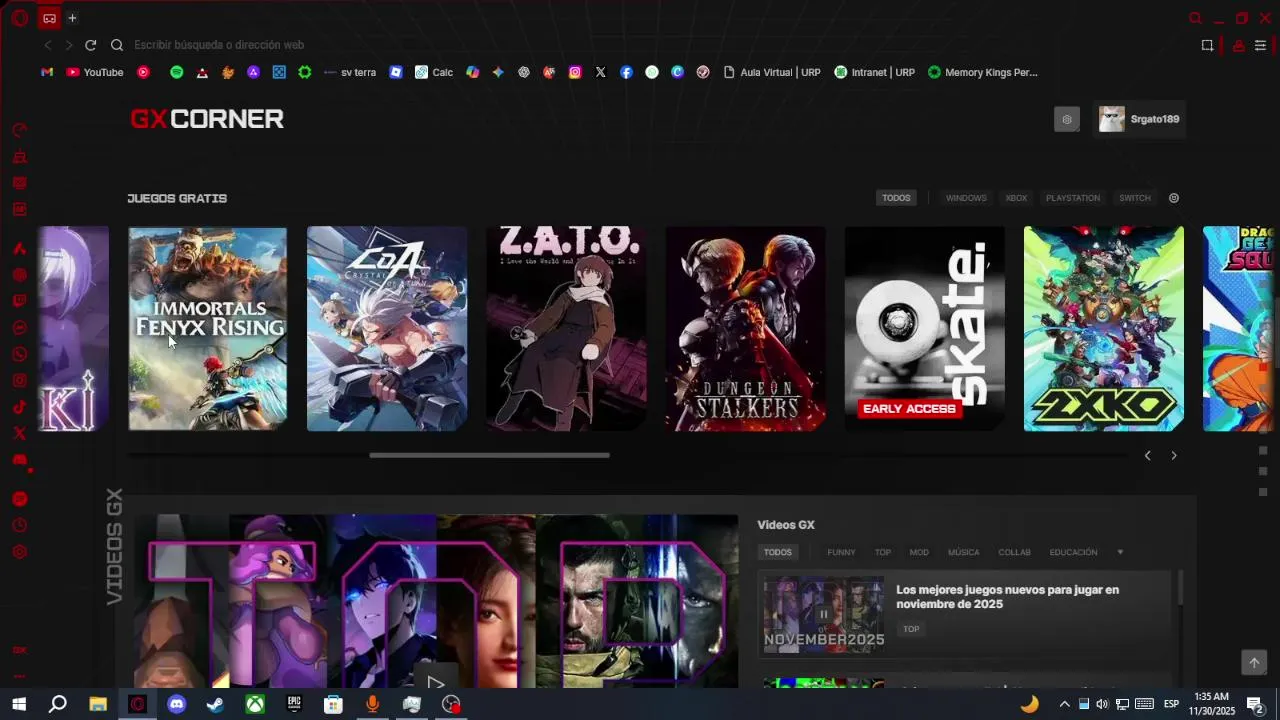Select the TODOS videos filter

tap(778, 552)
